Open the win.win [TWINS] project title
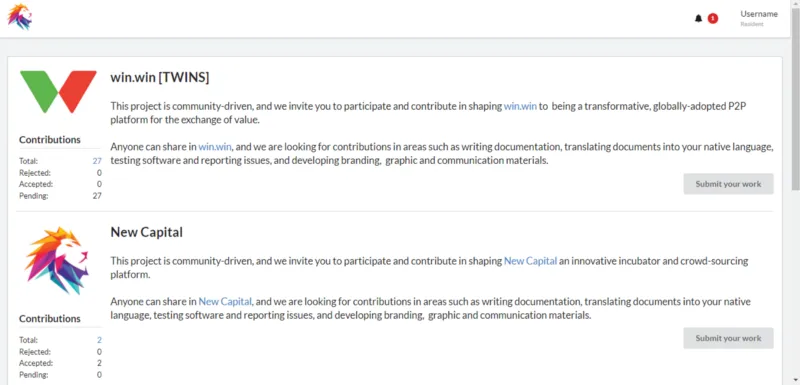The width and height of the screenshot is (800, 385). pos(160,78)
